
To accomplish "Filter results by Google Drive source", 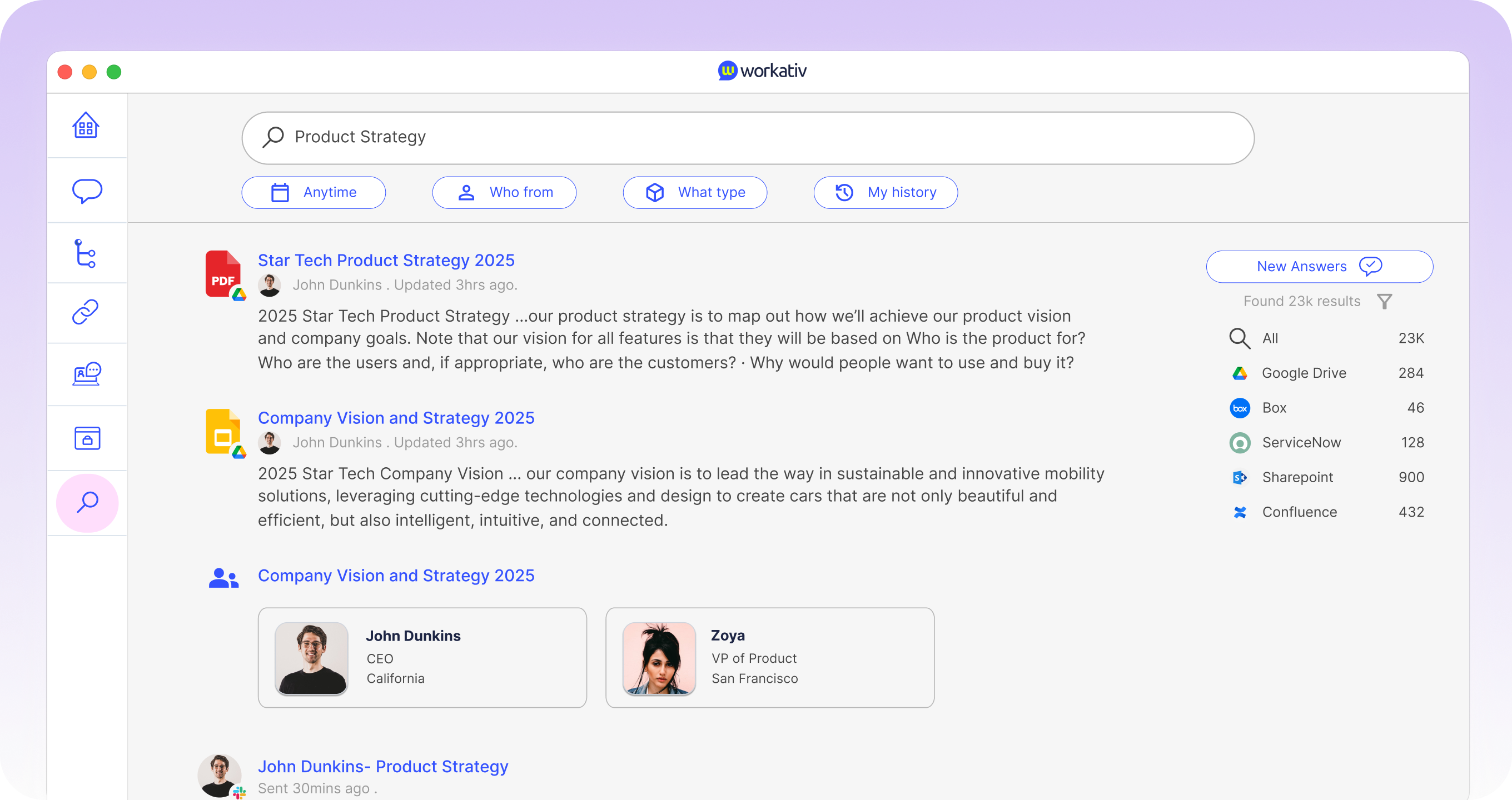I will (x=1304, y=373).
